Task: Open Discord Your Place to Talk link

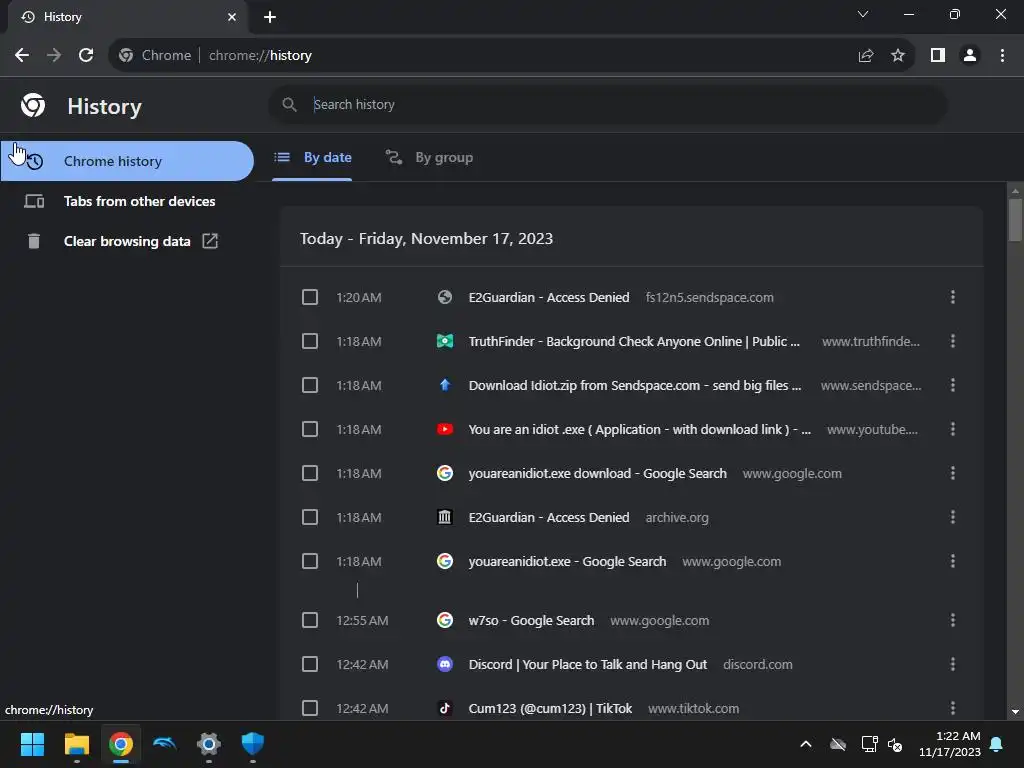Action: click(588, 664)
